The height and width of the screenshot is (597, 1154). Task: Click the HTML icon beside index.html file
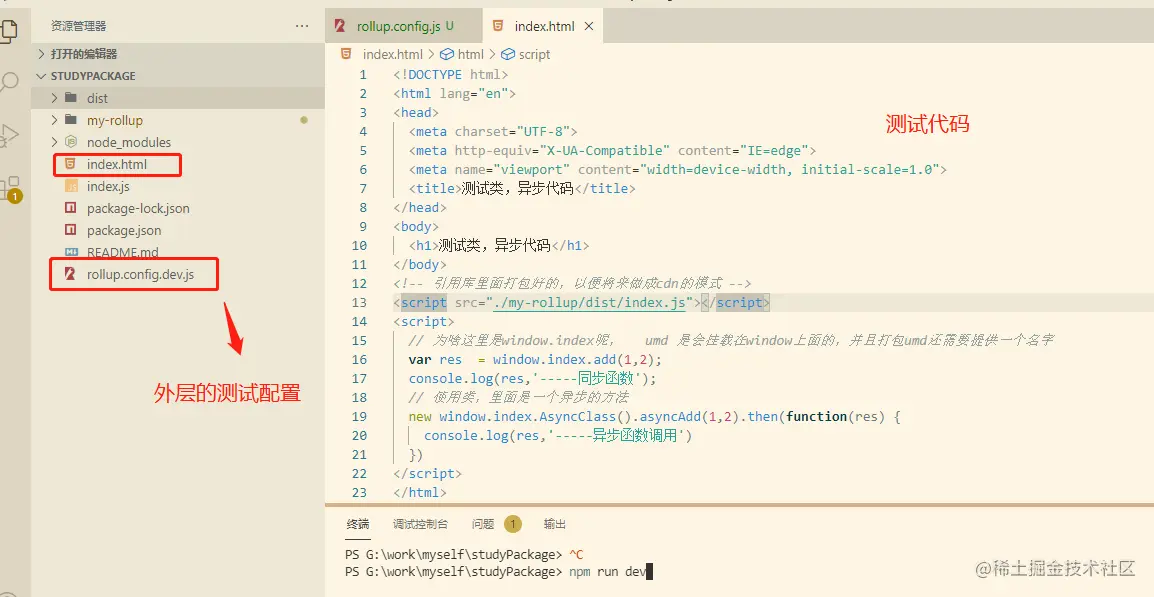[71, 164]
